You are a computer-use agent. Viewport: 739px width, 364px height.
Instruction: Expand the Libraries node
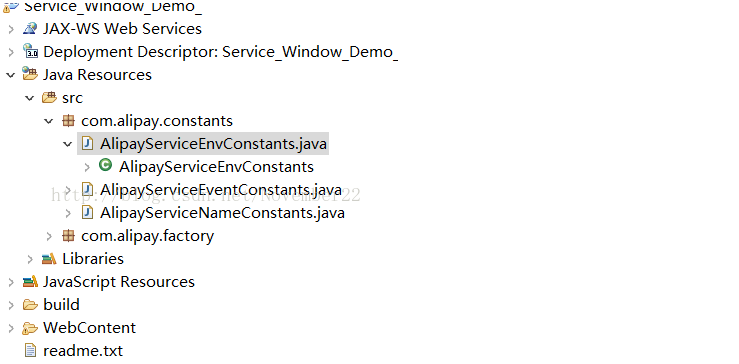(x=30, y=259)
